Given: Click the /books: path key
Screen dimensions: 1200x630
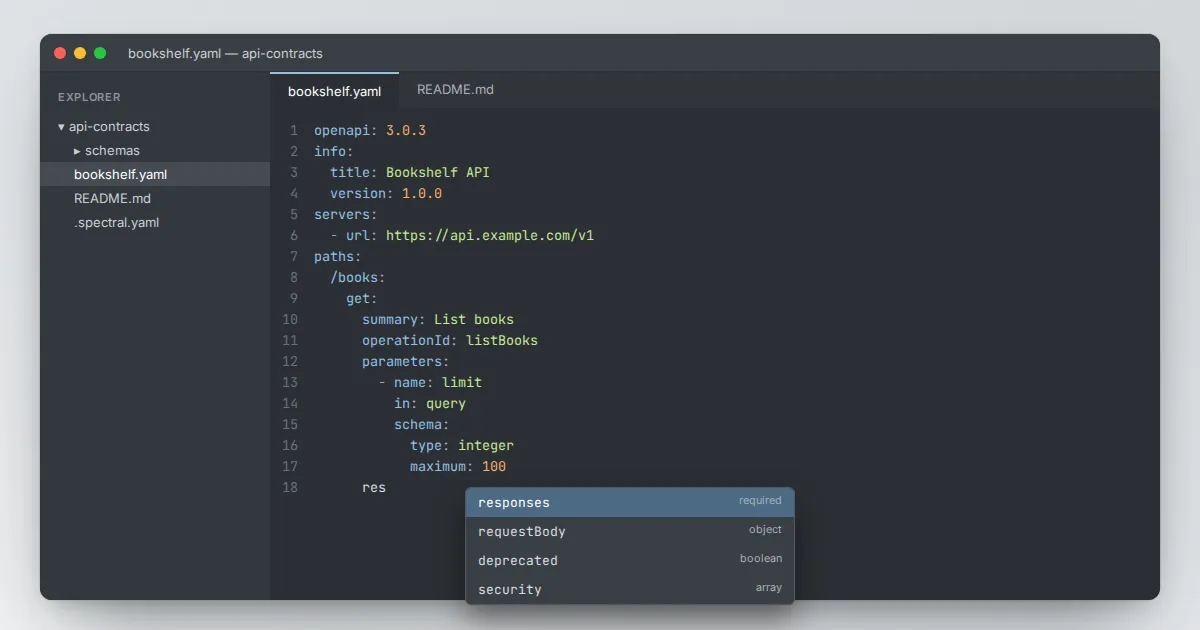Looking at the screenshot, I should pos(358,277).
